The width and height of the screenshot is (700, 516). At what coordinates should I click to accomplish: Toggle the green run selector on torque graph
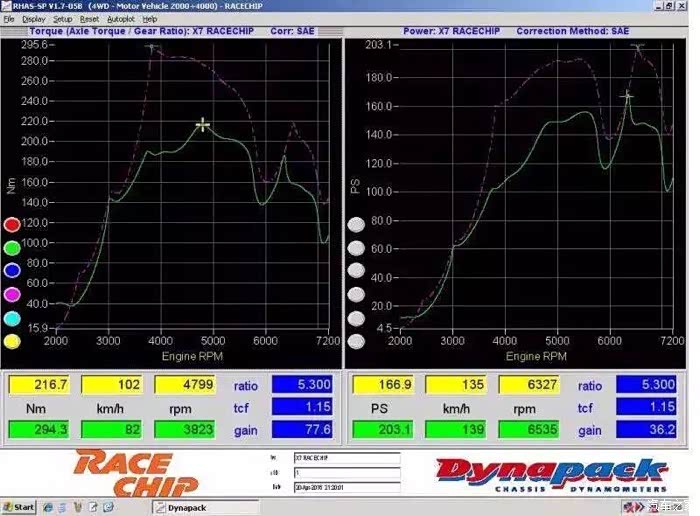[x=12, y=248]
